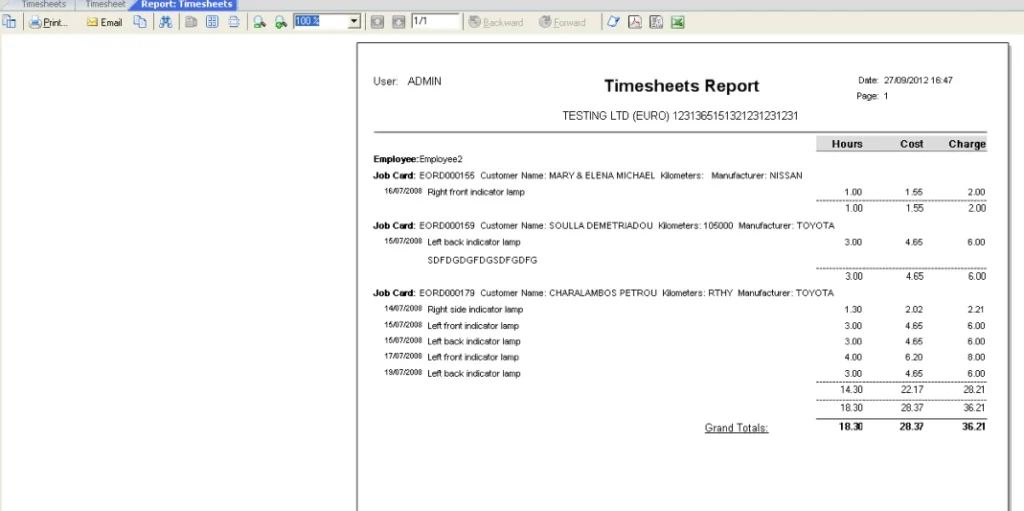
Task: Click the document export icon before Excel
Action: [656, 22]
